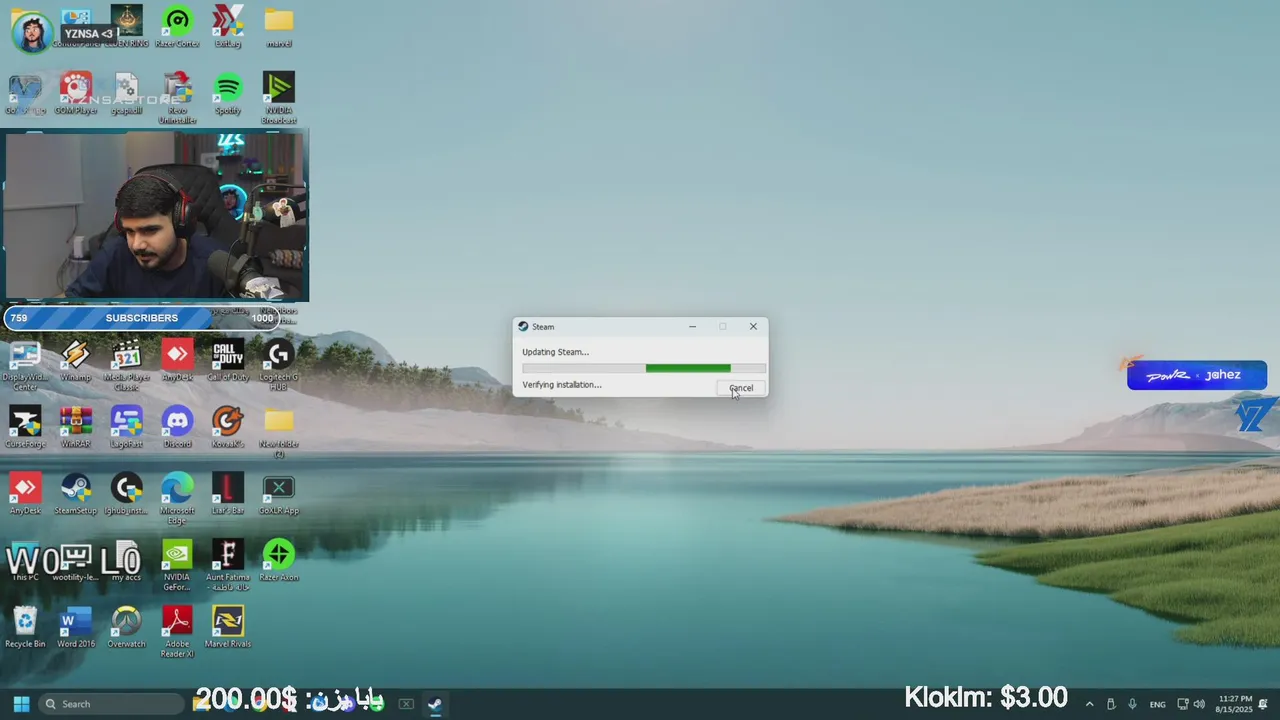
Task: Launch Razer Cortex from the desktop
Action: pos(177,26)
